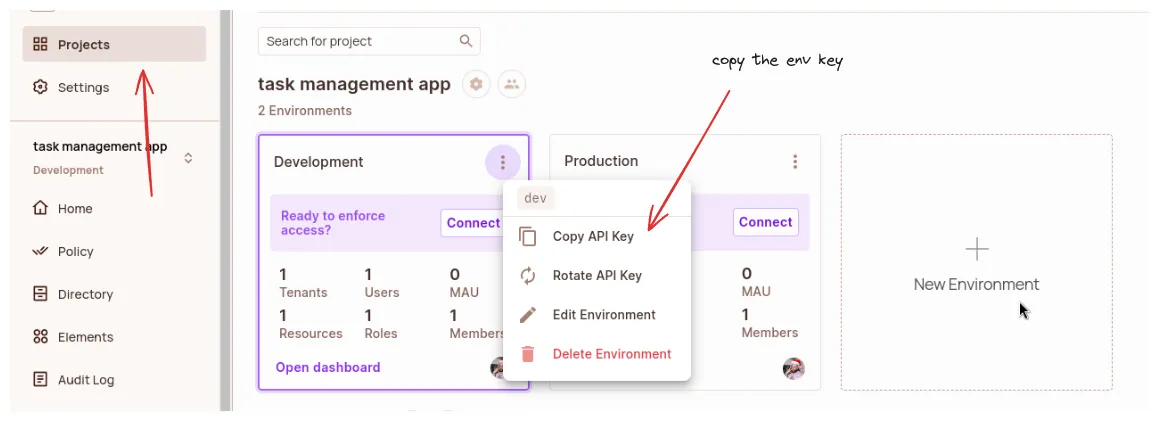Open Audit Log in the sidebar

coord(85,380)
